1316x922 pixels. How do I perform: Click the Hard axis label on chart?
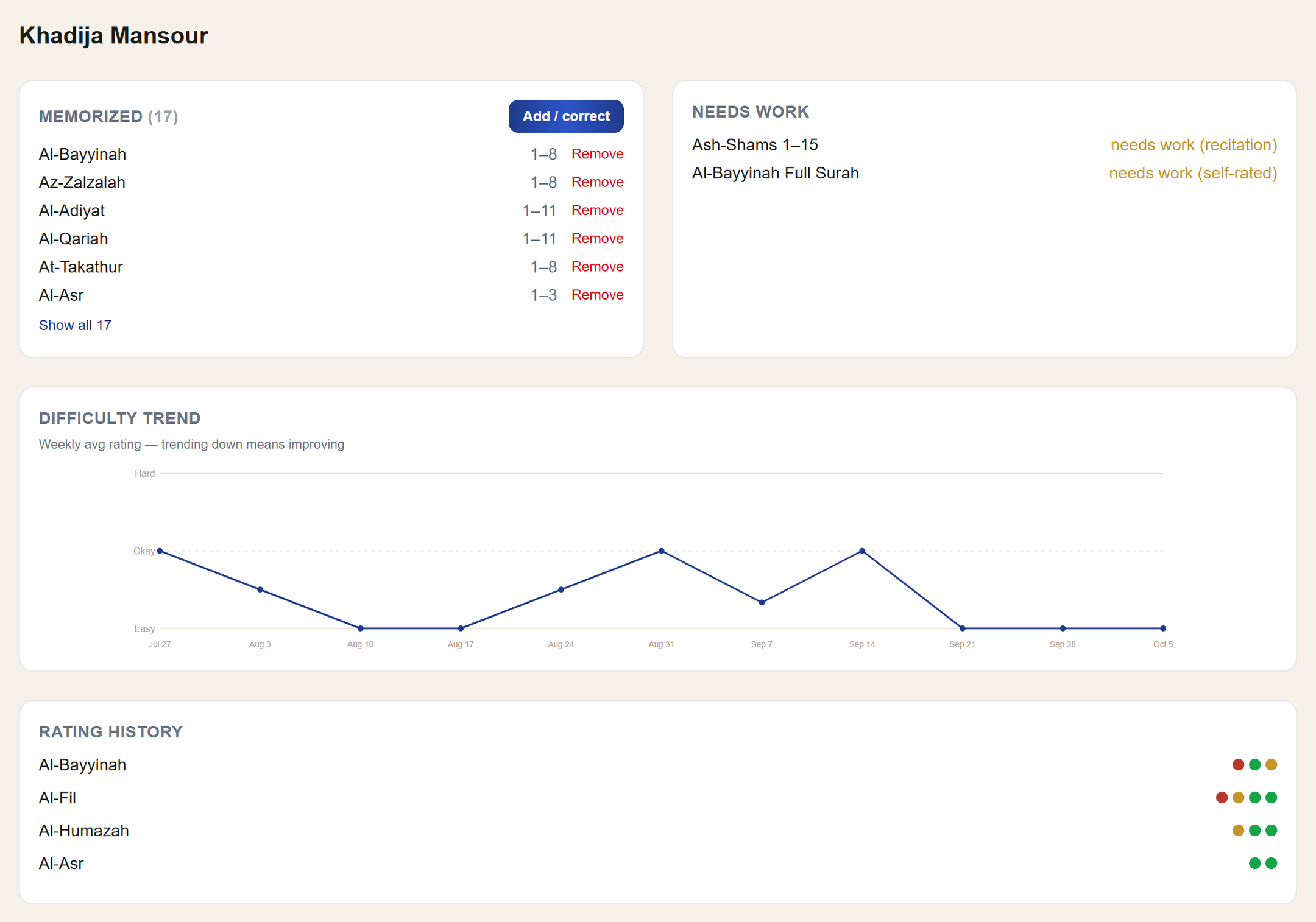(x=144, y=473)
